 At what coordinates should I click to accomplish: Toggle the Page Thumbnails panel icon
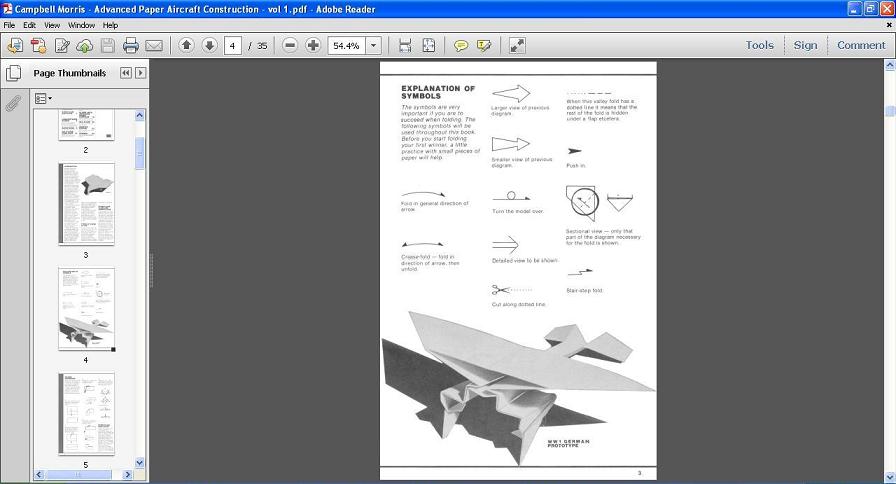pos(14,73)
